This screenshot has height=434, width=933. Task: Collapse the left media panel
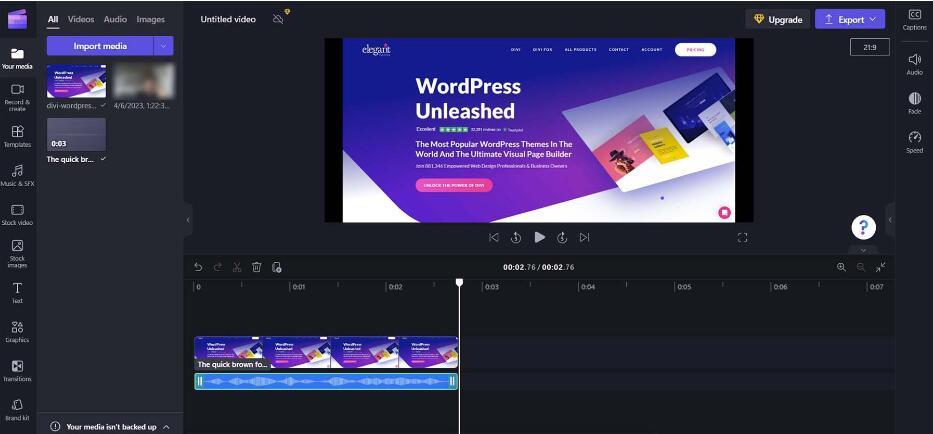click(x=188, y=220)
